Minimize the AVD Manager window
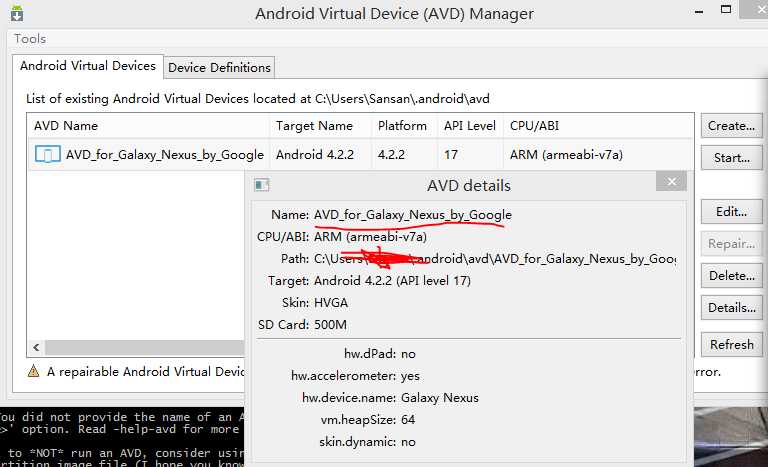 tap(698, 11)
